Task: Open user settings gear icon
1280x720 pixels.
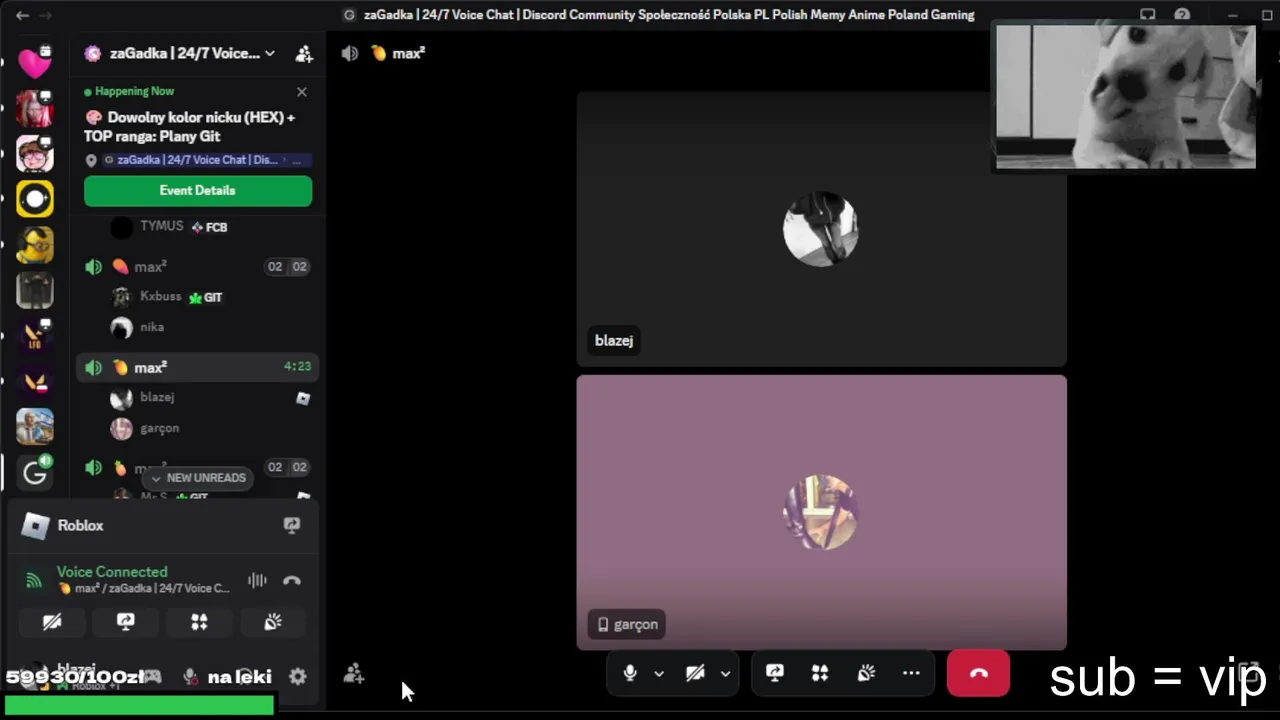Action: [x=298, y=677]
